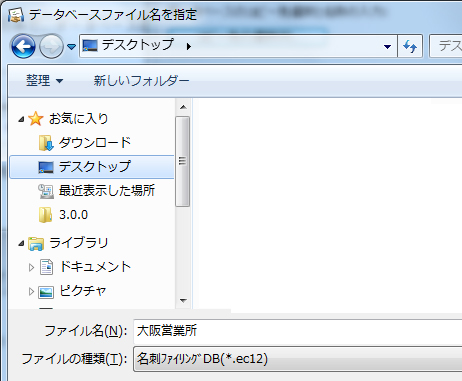Image resolution: width=462 pixels, height=381 pixels.
Task: Click the 最近表示した場所 icon
Action: pos(46,191)
